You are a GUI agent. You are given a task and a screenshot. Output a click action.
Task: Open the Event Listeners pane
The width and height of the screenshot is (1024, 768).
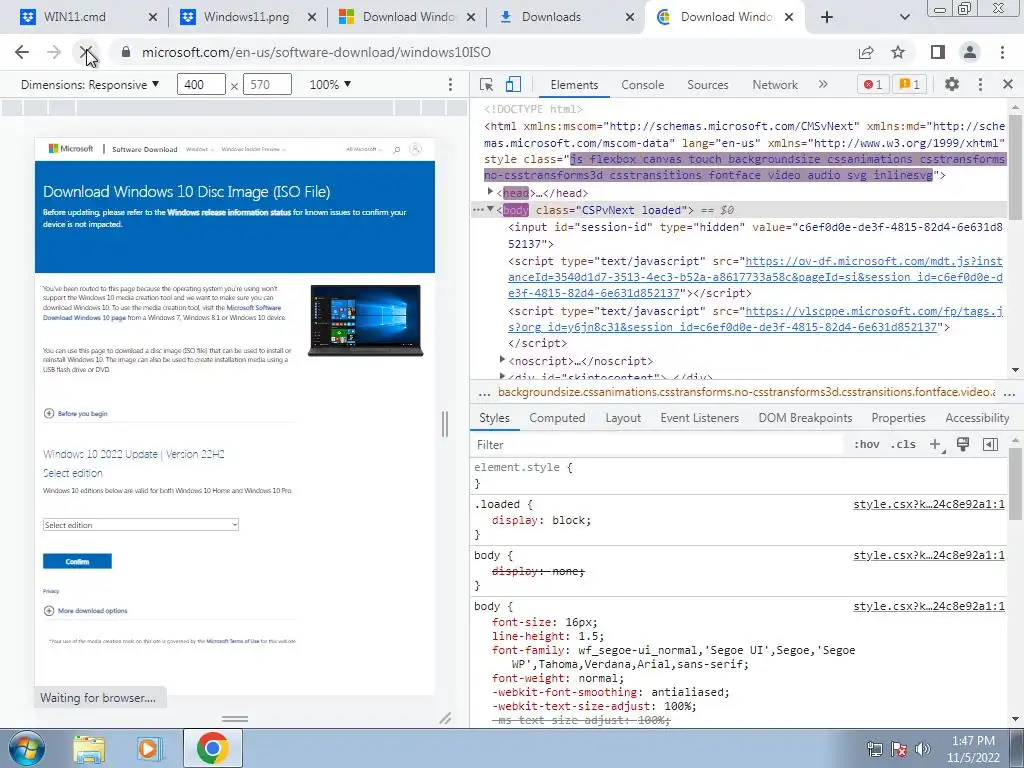pos(699,418)
